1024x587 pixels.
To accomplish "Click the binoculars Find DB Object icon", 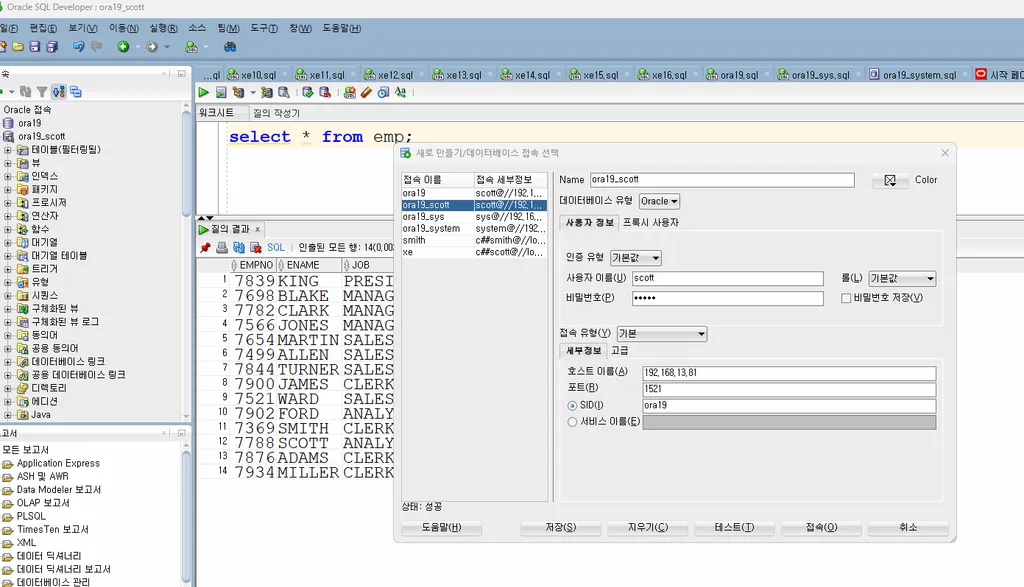I will coord(230,47).
